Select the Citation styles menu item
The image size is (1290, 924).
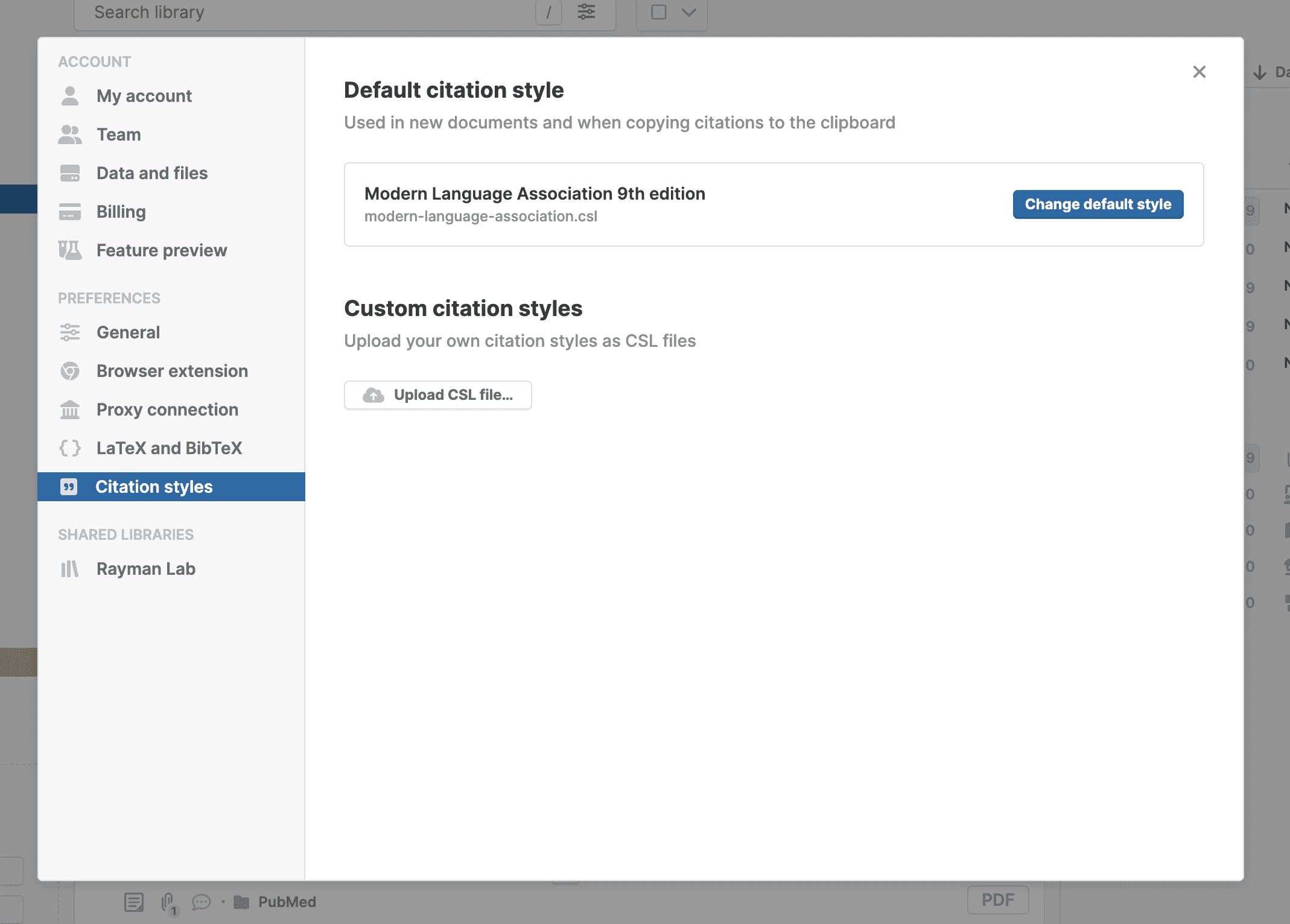pyautogui.click(x=154, y=487)
